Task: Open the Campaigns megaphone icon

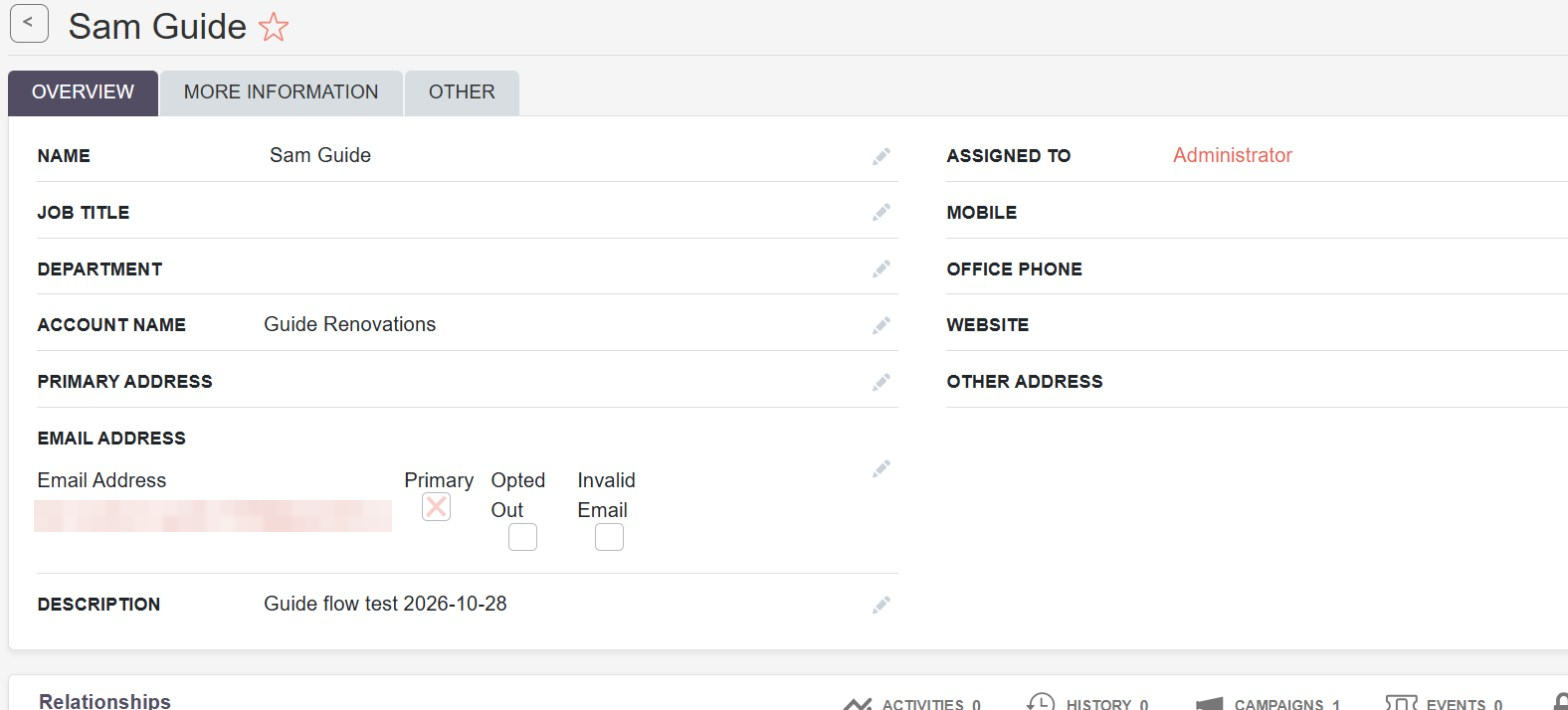Action: (1210, 704)
